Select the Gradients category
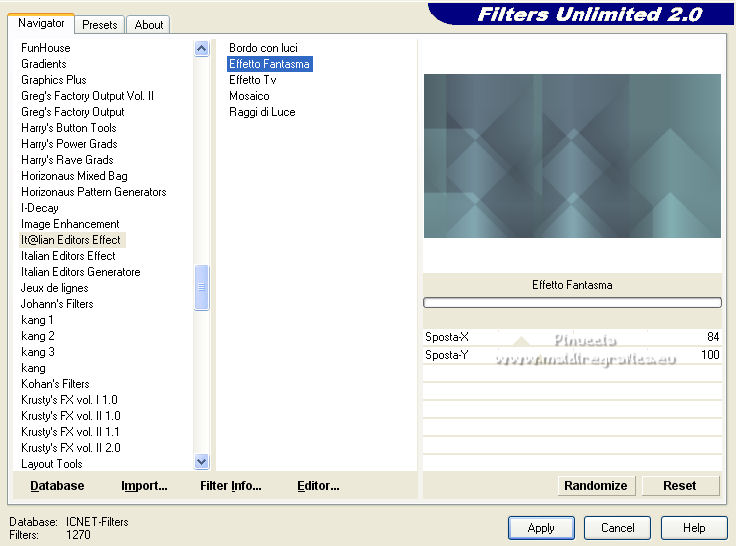 pyautogui.click(x=44, y=64)
